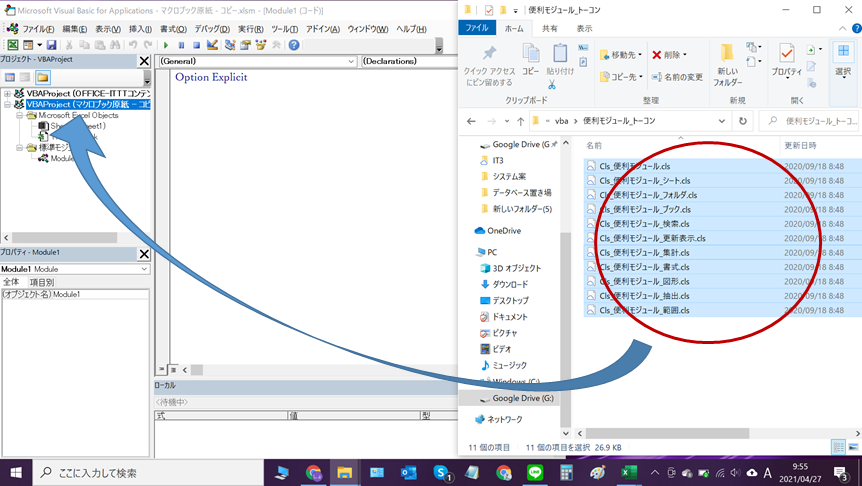862x486 pixels.
Task: Collapse the 標準モジュール folder node
Action: 19,147
